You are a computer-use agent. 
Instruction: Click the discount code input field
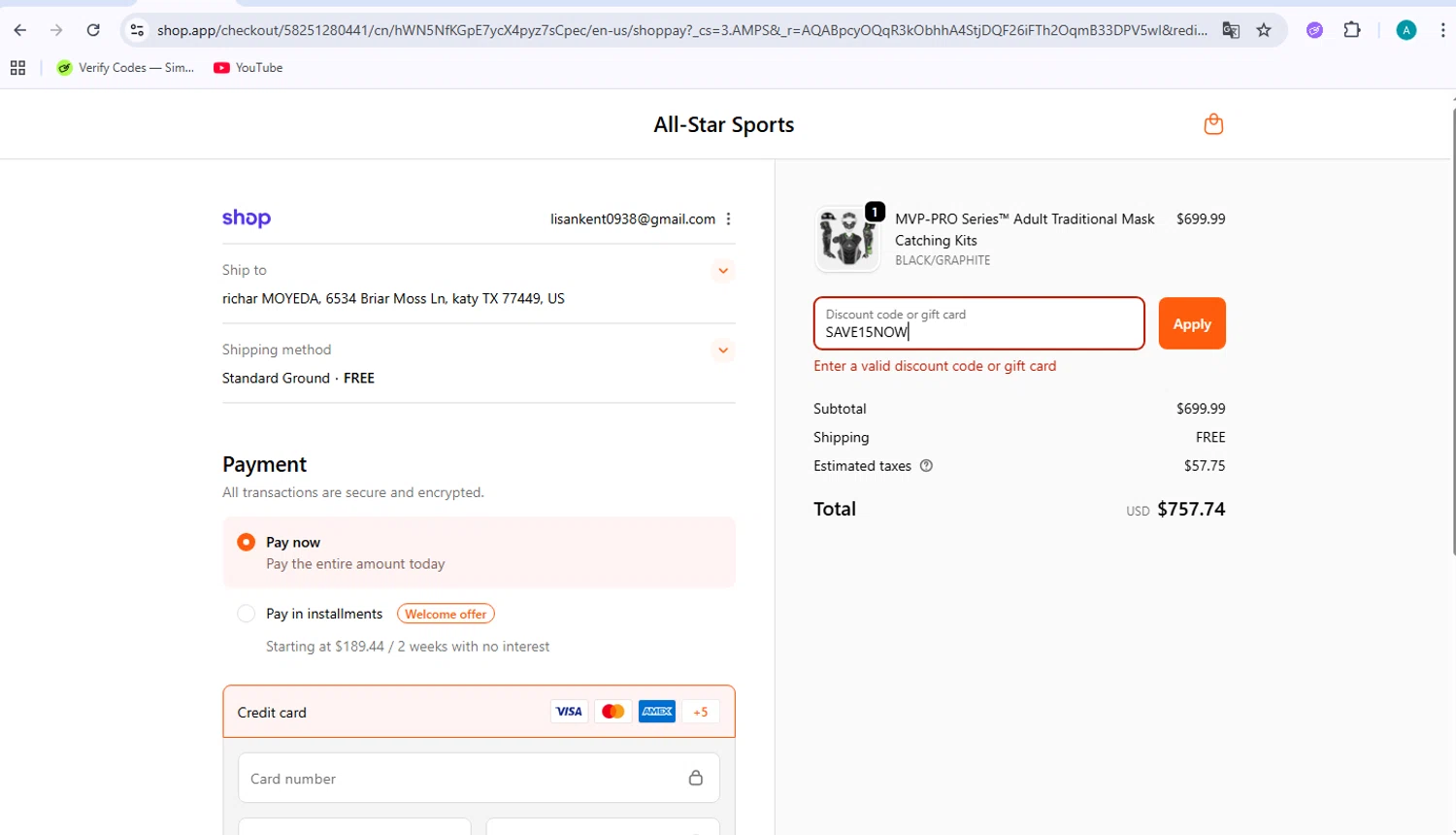coord(978,323)
